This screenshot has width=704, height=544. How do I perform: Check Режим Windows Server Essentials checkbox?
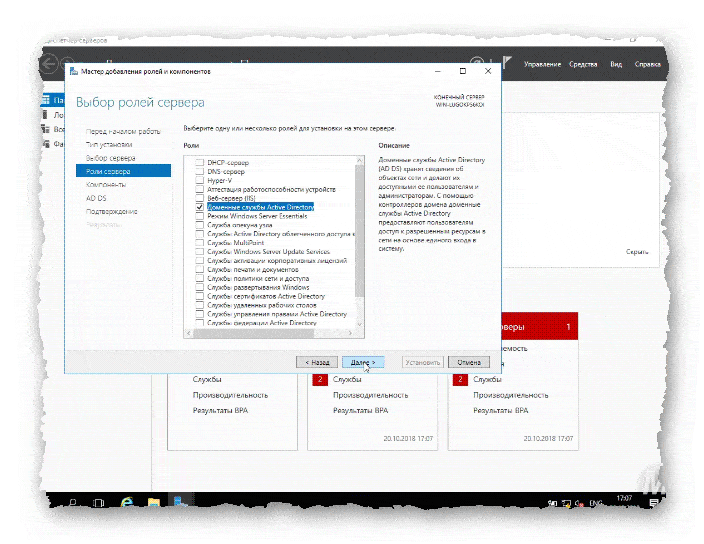click(200, 216)
